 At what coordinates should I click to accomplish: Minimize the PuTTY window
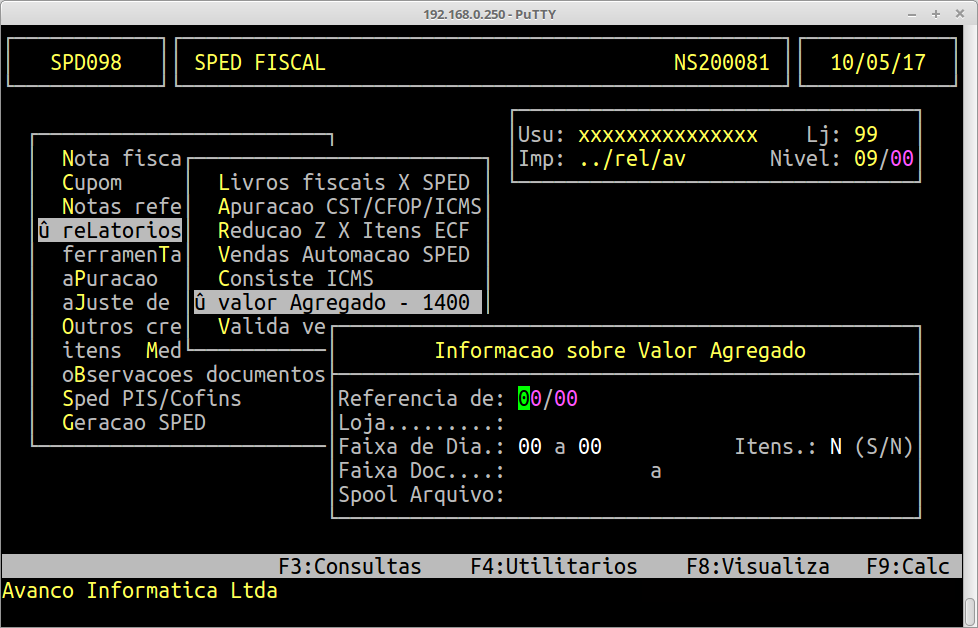pyautogui.click(x=912, y=14)
